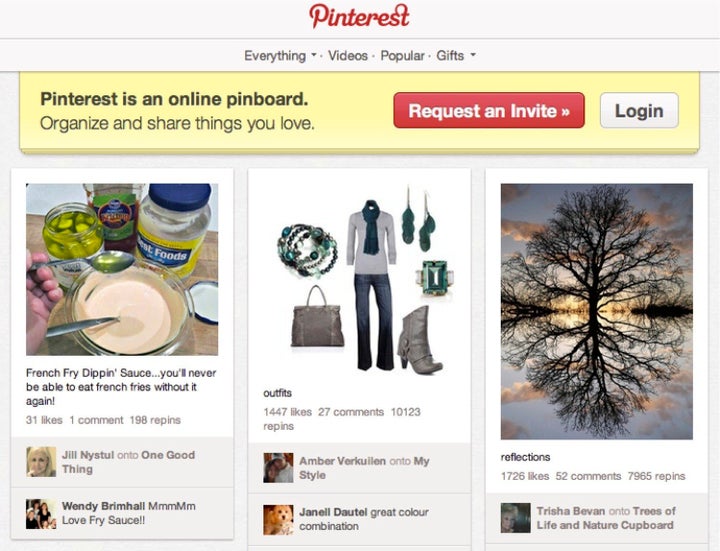
Task: Click Amber Verkuilen's avatar
Action: point(278,467)
